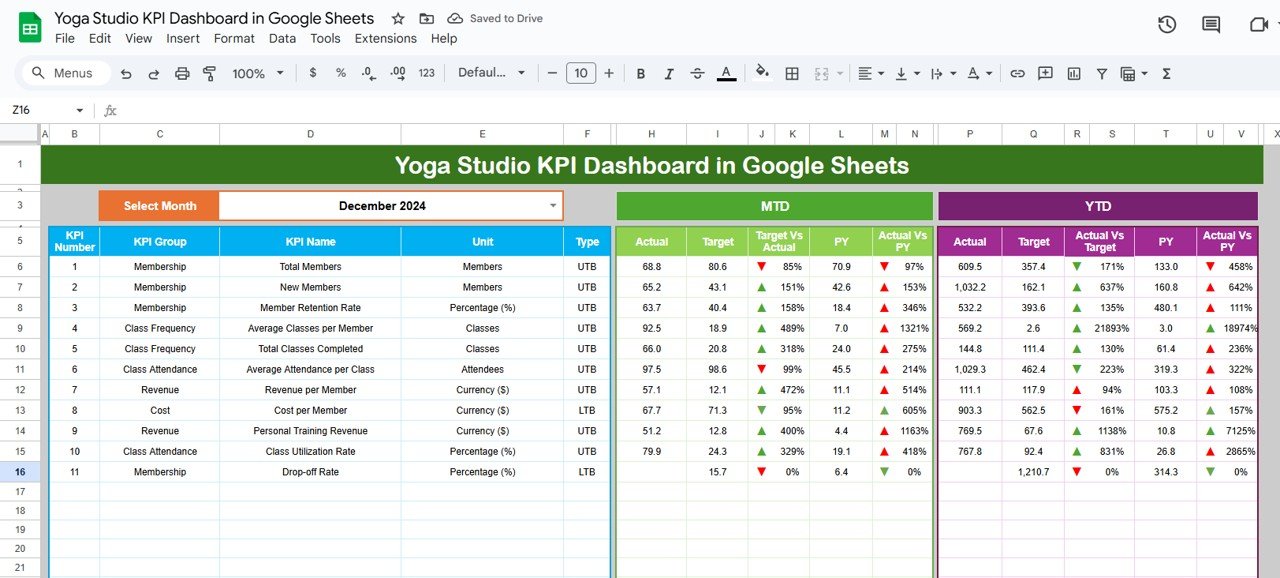Open the Select Month dropdown arrow

coord(553,206)
